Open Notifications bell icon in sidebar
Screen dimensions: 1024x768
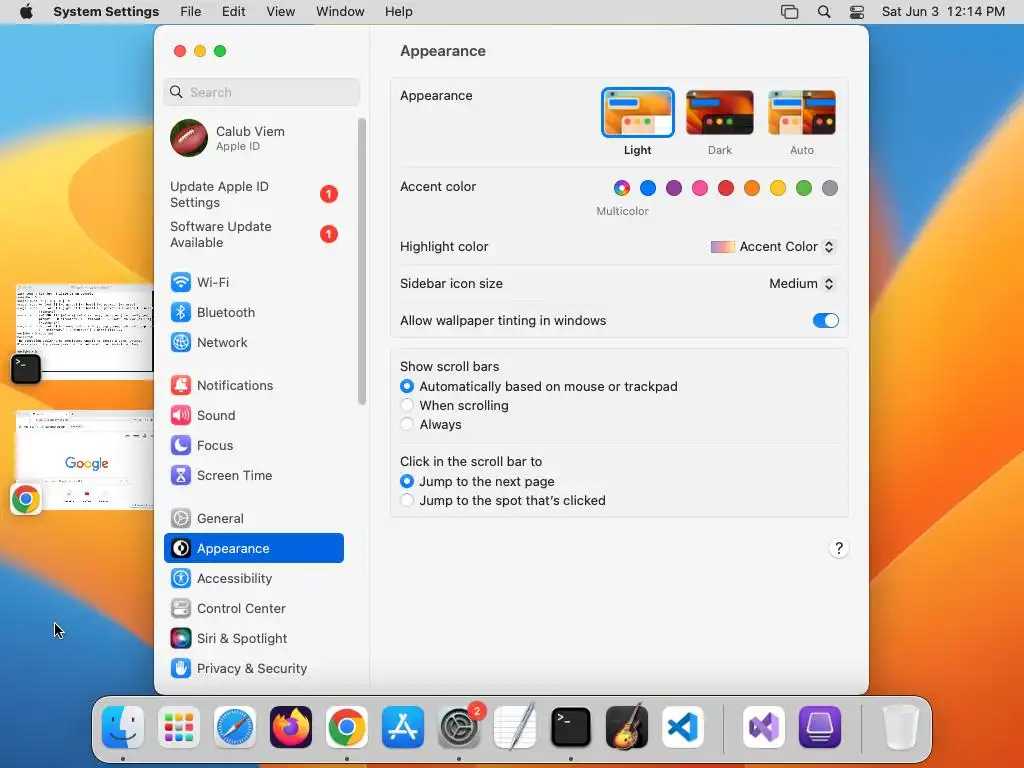[x=180, y=385]
